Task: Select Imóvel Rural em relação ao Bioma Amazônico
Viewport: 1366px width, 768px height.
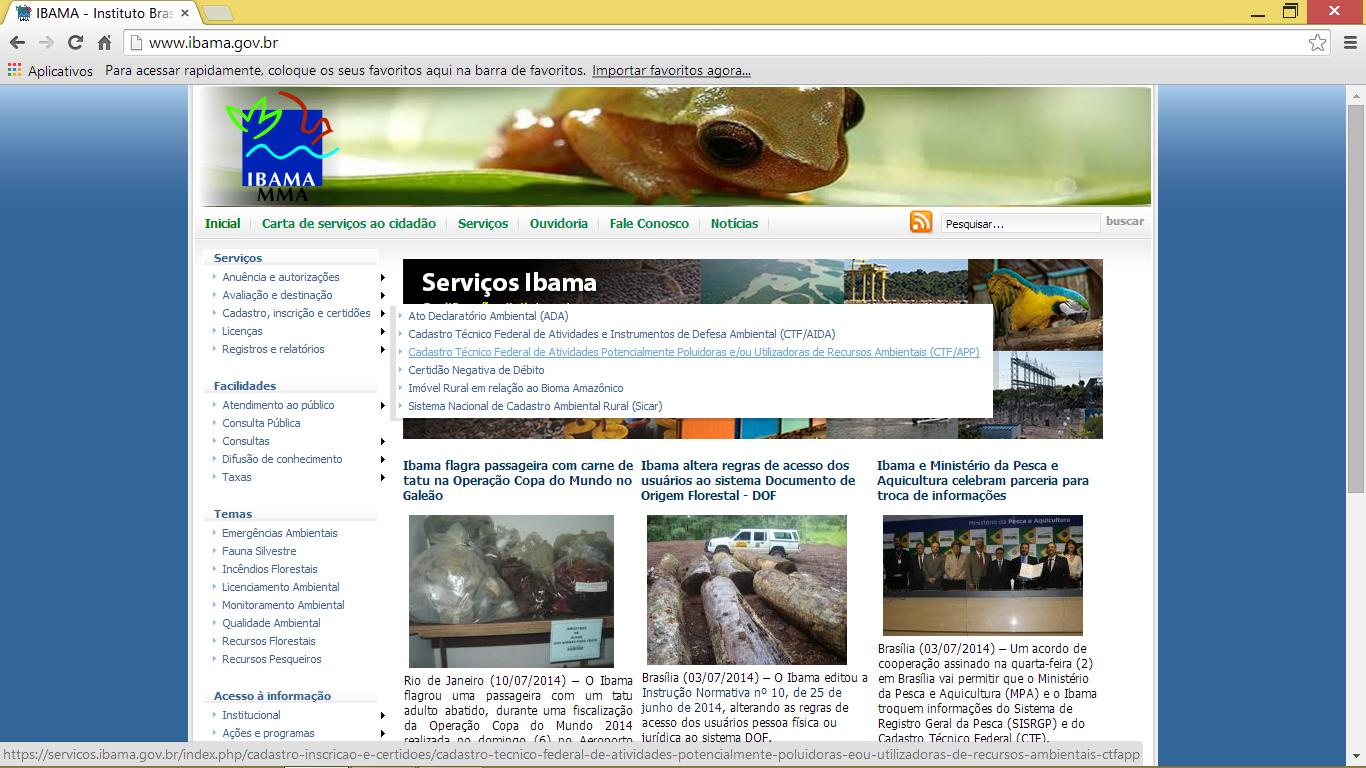Action: click(x=515, y=388)
